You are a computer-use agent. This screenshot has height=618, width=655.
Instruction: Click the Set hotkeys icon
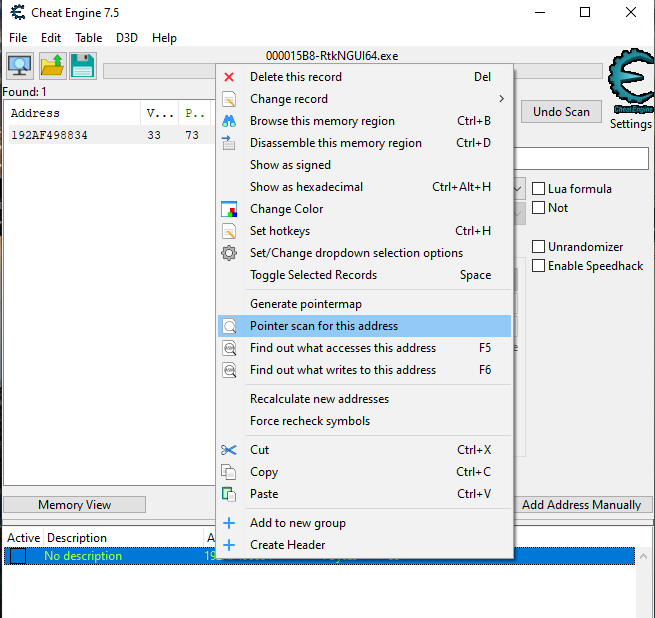[x=229, y=231]
